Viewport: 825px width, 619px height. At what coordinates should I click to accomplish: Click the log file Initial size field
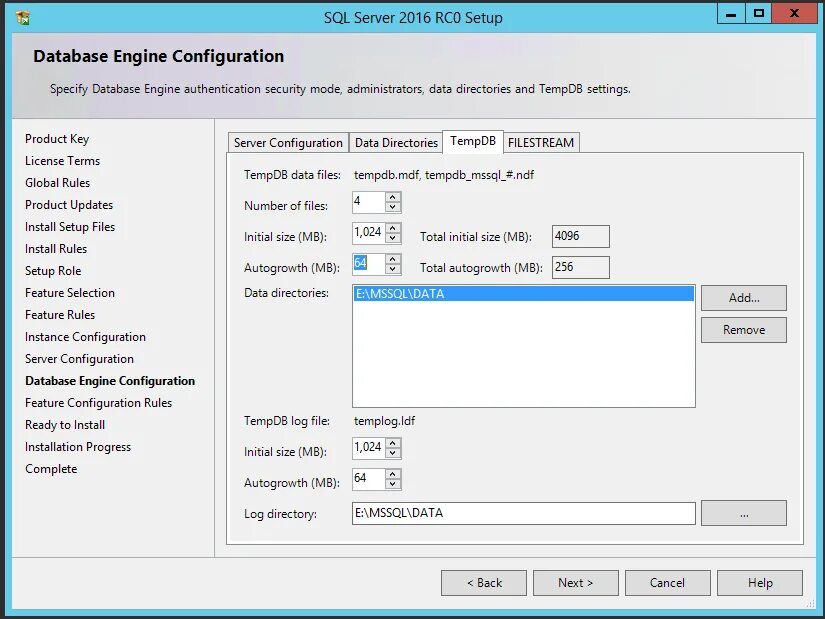(368, 448)
